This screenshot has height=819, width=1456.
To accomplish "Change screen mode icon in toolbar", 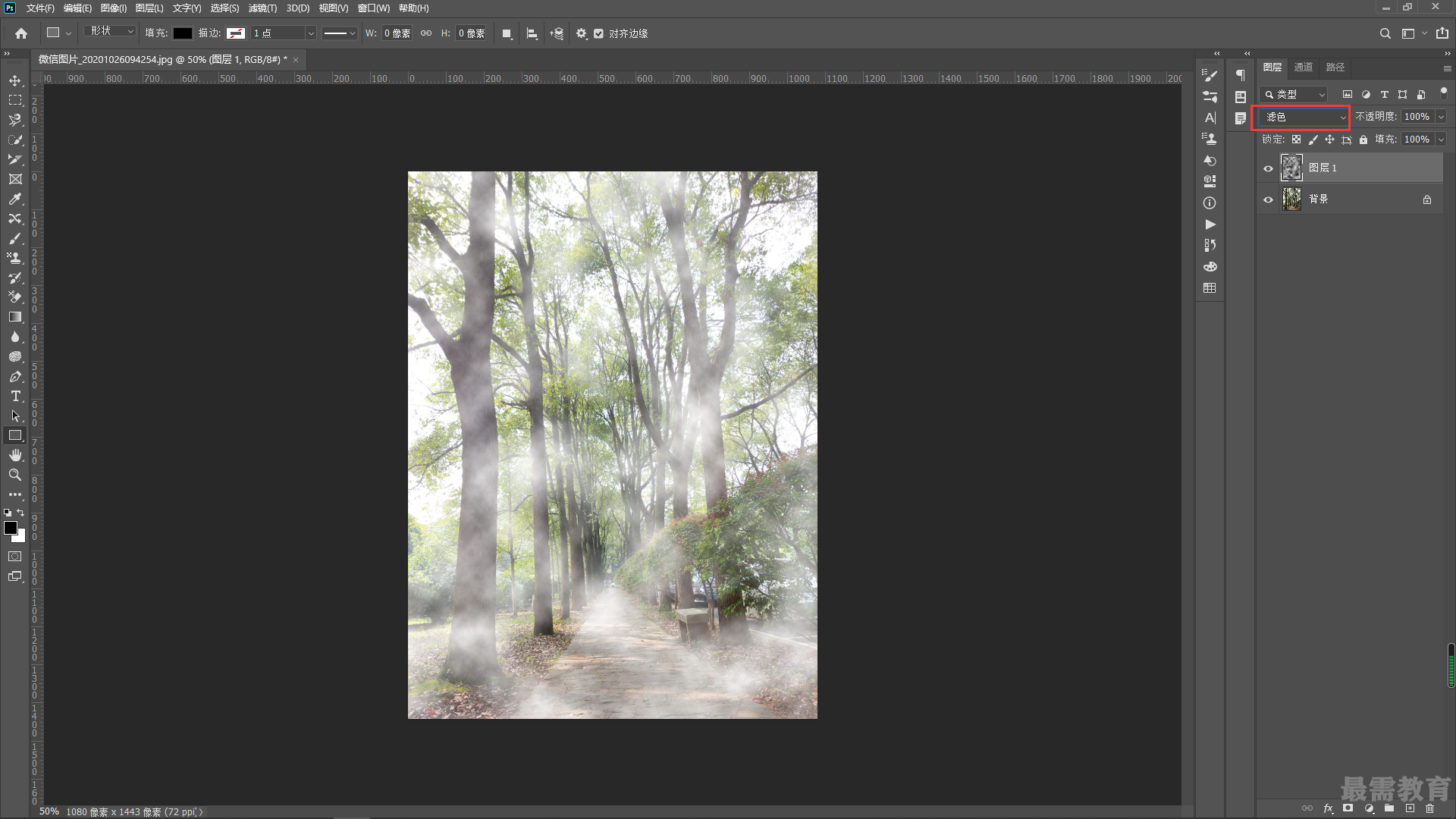I will [15, 576].
